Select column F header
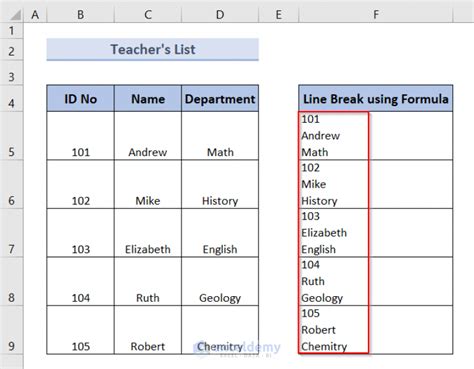The height and width of the screenshot is (369, 474). coord(376,15)
